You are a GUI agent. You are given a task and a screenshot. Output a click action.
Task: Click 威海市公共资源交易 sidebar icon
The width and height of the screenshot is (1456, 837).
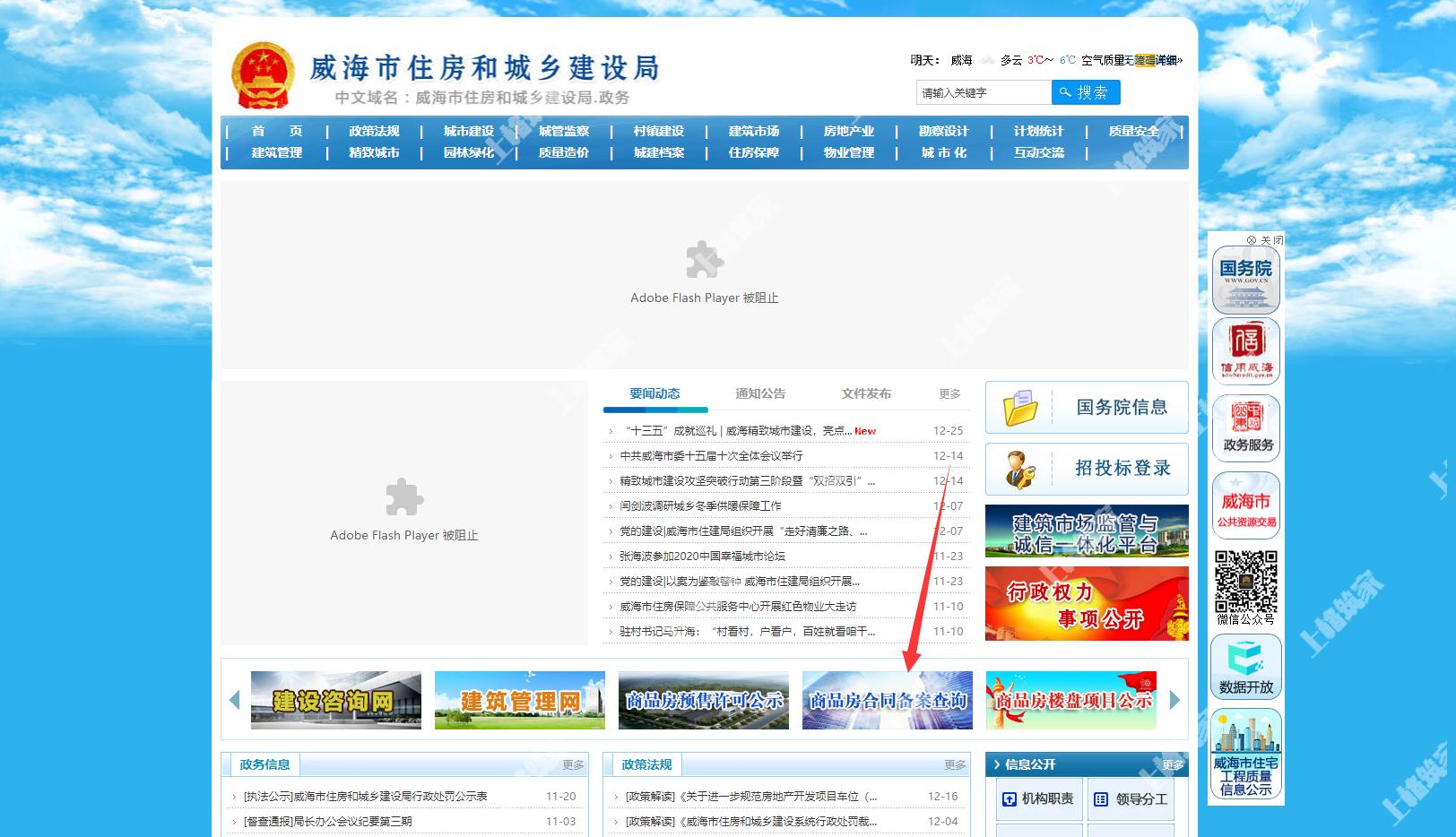(x=1245, y=505)
